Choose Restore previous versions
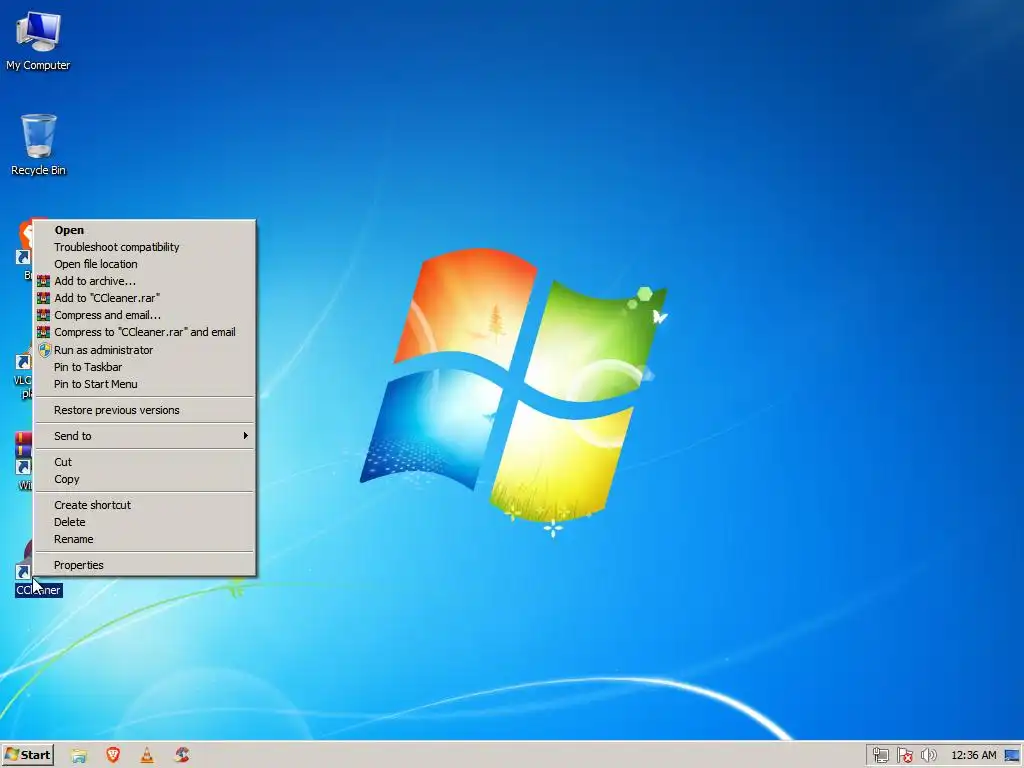The width and height of the screenshot is (1024, 768). tap(144, 410)
